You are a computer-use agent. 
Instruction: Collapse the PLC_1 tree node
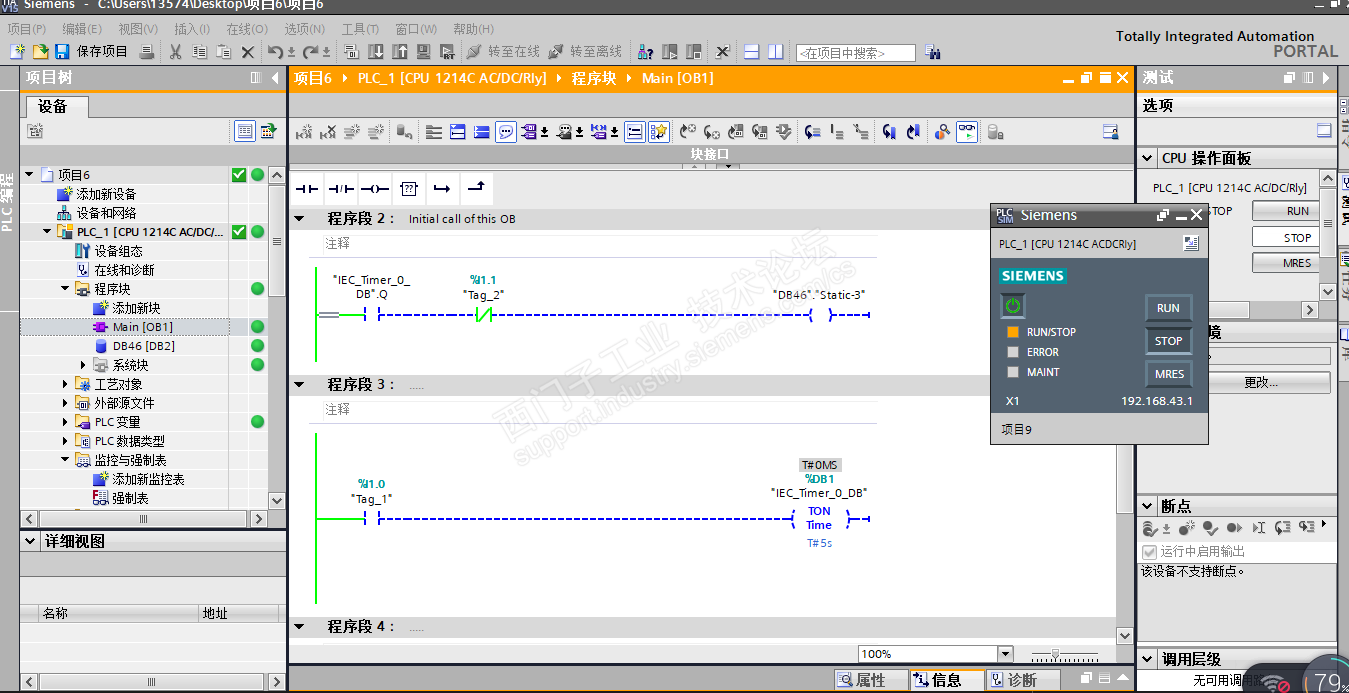tap(47, 232)
